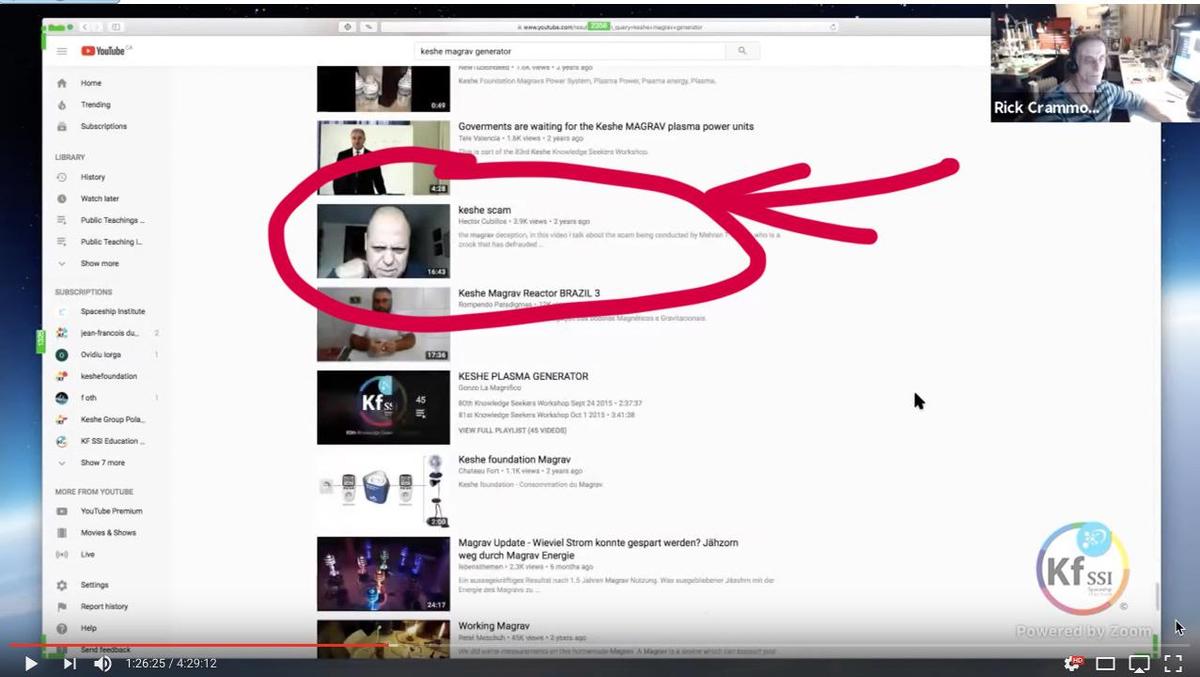The width and height of the screenshot is (1200, 677).
Task: Open the KF SSI Education channel
Action: 112,441
